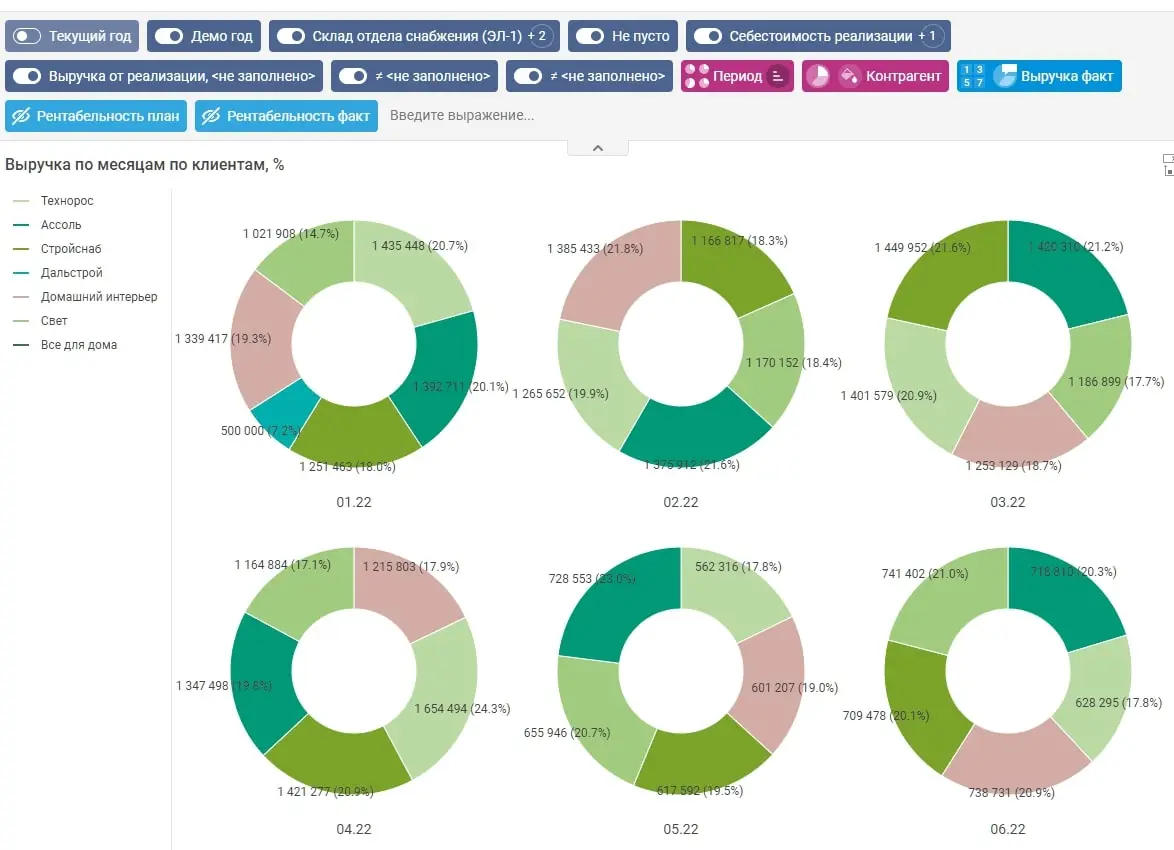
Task: Click the multi-pie icon on Период chip
Action: 696,76
